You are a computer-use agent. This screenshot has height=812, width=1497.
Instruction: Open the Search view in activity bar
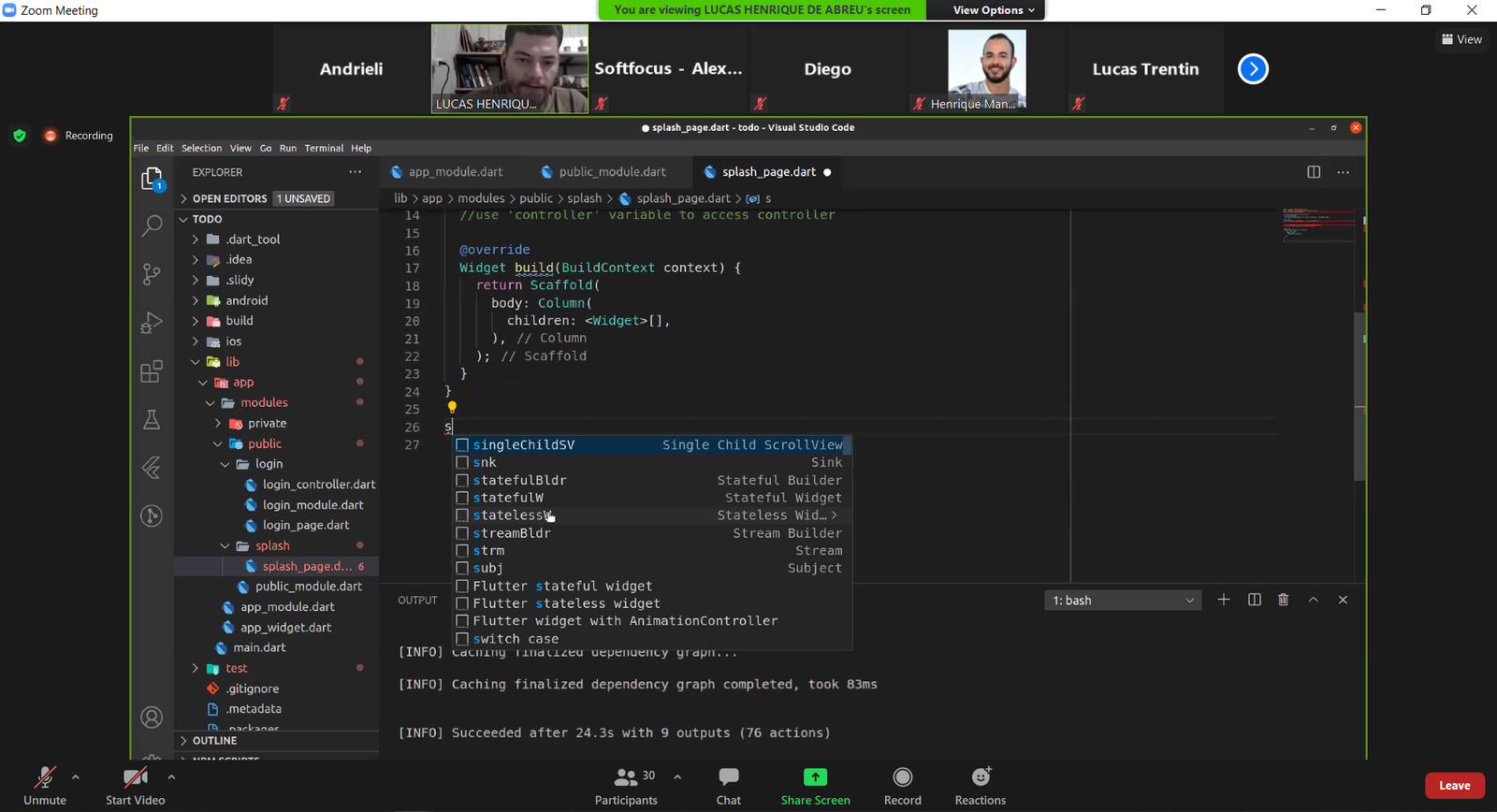pos(152,225)
